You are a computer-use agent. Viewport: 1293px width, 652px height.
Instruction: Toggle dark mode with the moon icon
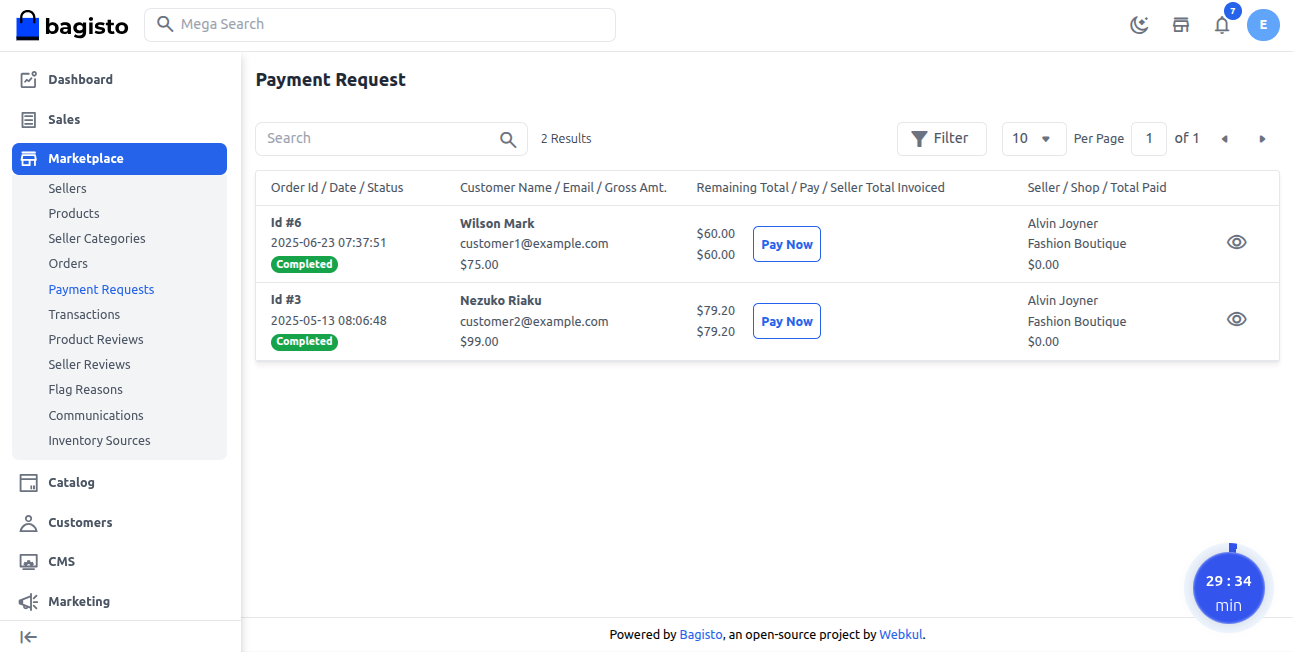click(1139, 25)
